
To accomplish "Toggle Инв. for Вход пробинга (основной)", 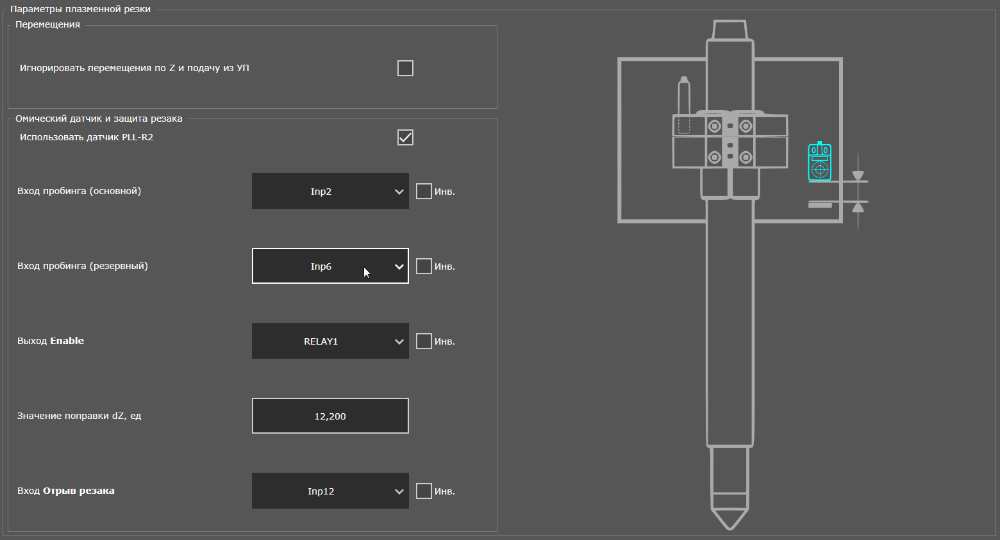I will pos(423,191).
